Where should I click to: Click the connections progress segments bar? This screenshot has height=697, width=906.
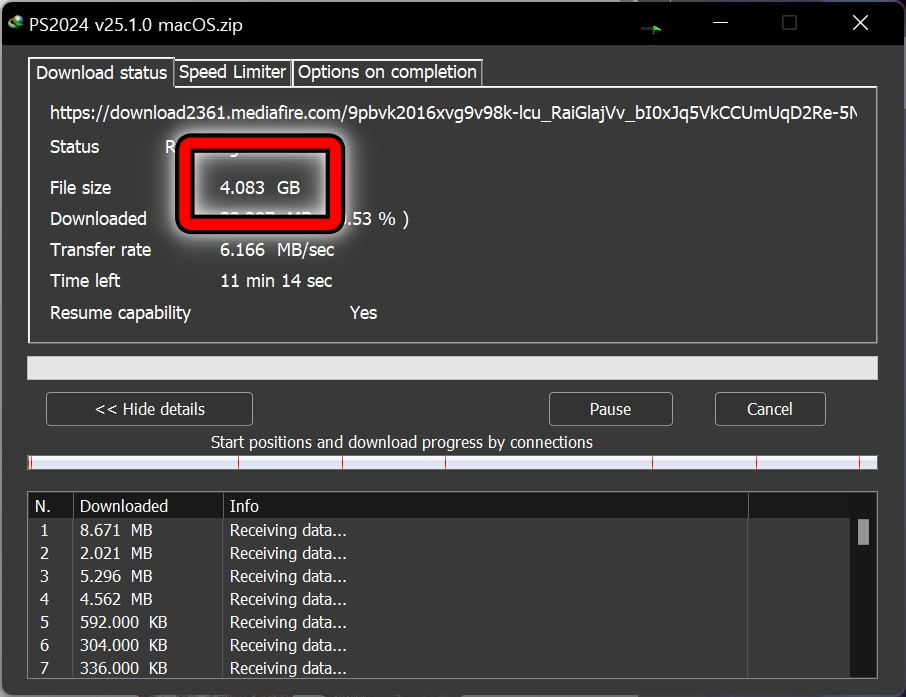(x=452, y=462)
